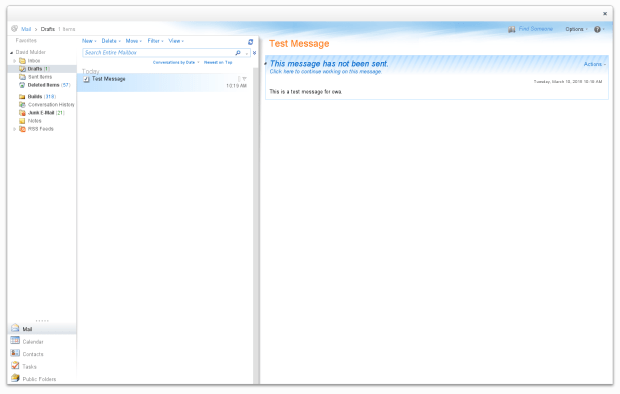
Task: Click the RSS Feeds folder icon
Action: [23, 129]
